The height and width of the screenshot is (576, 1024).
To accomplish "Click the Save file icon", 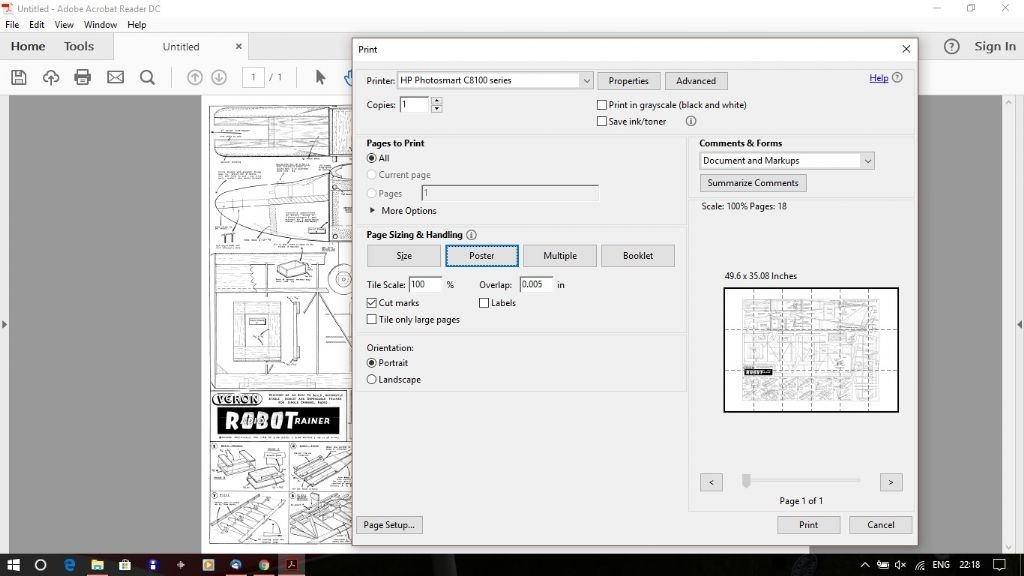I will (18, 77).
